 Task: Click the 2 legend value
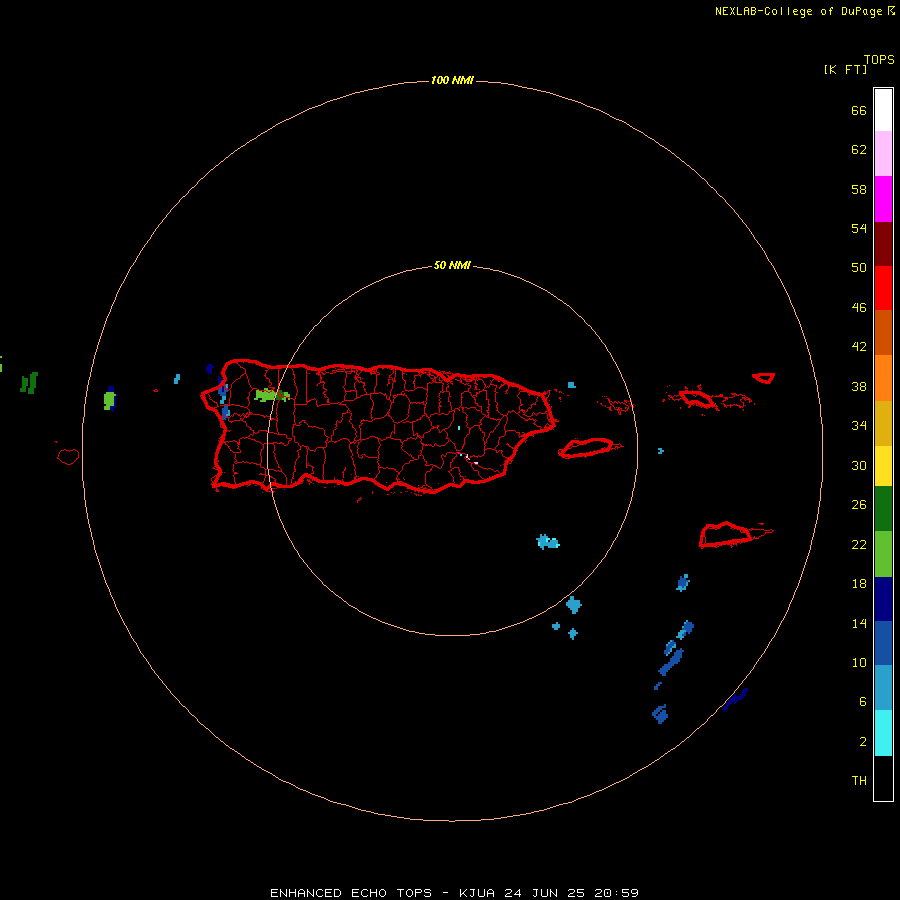863,742
